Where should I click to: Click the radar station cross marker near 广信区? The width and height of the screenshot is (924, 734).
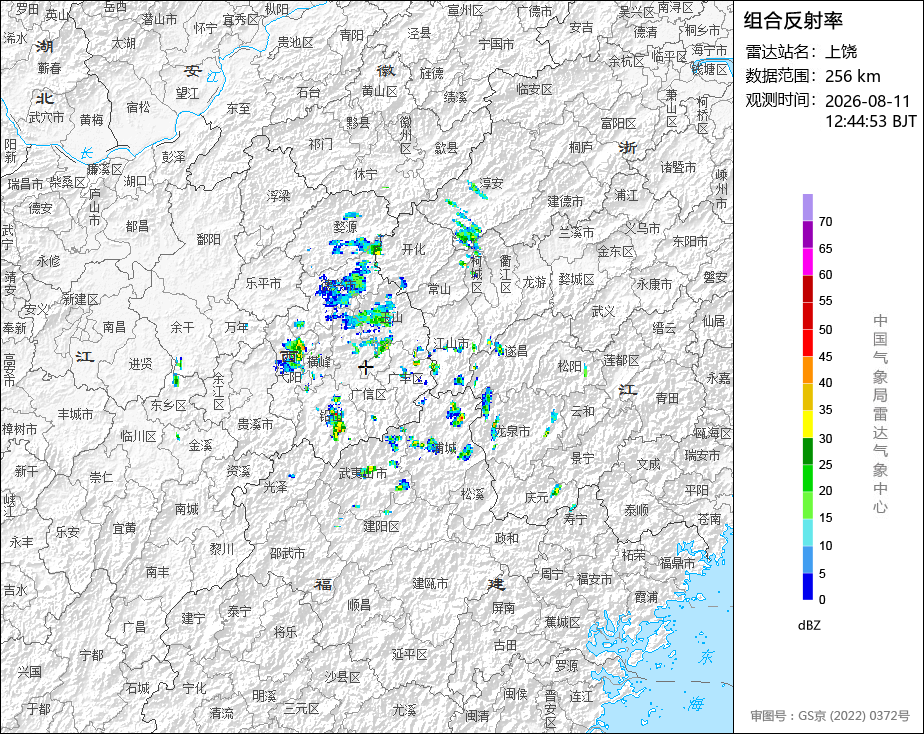(x=366, y=368)
